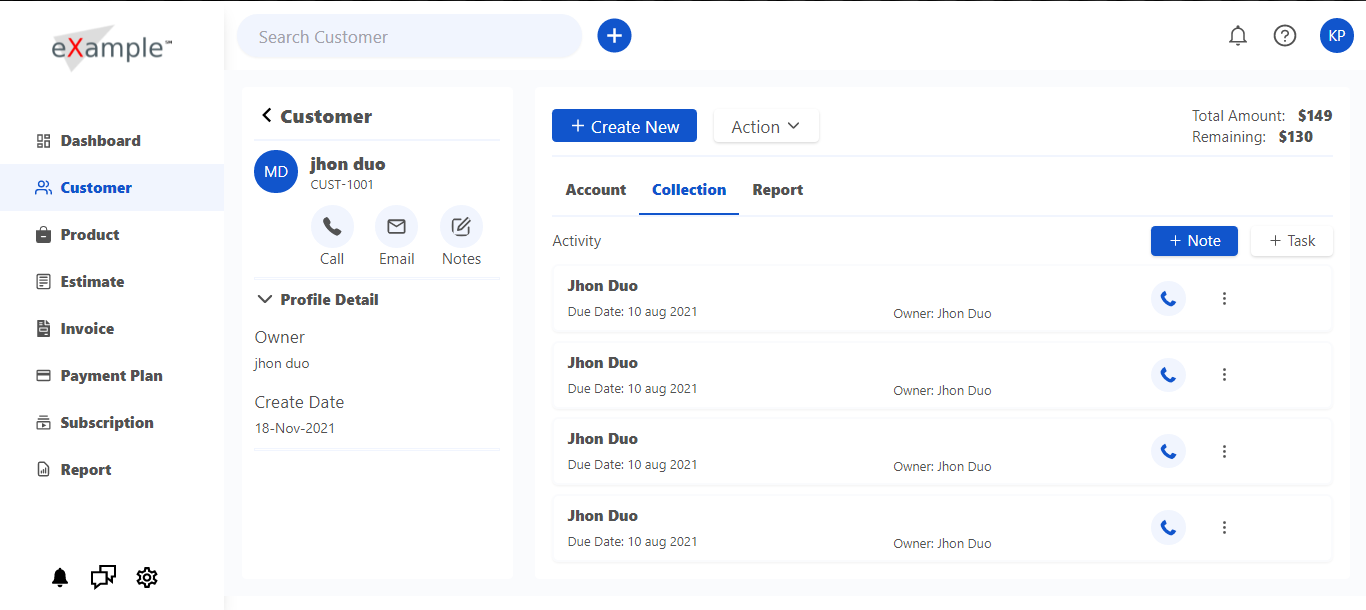Click the MD customer avatar
Screen dimensions: 1366x610
point(276,172)
